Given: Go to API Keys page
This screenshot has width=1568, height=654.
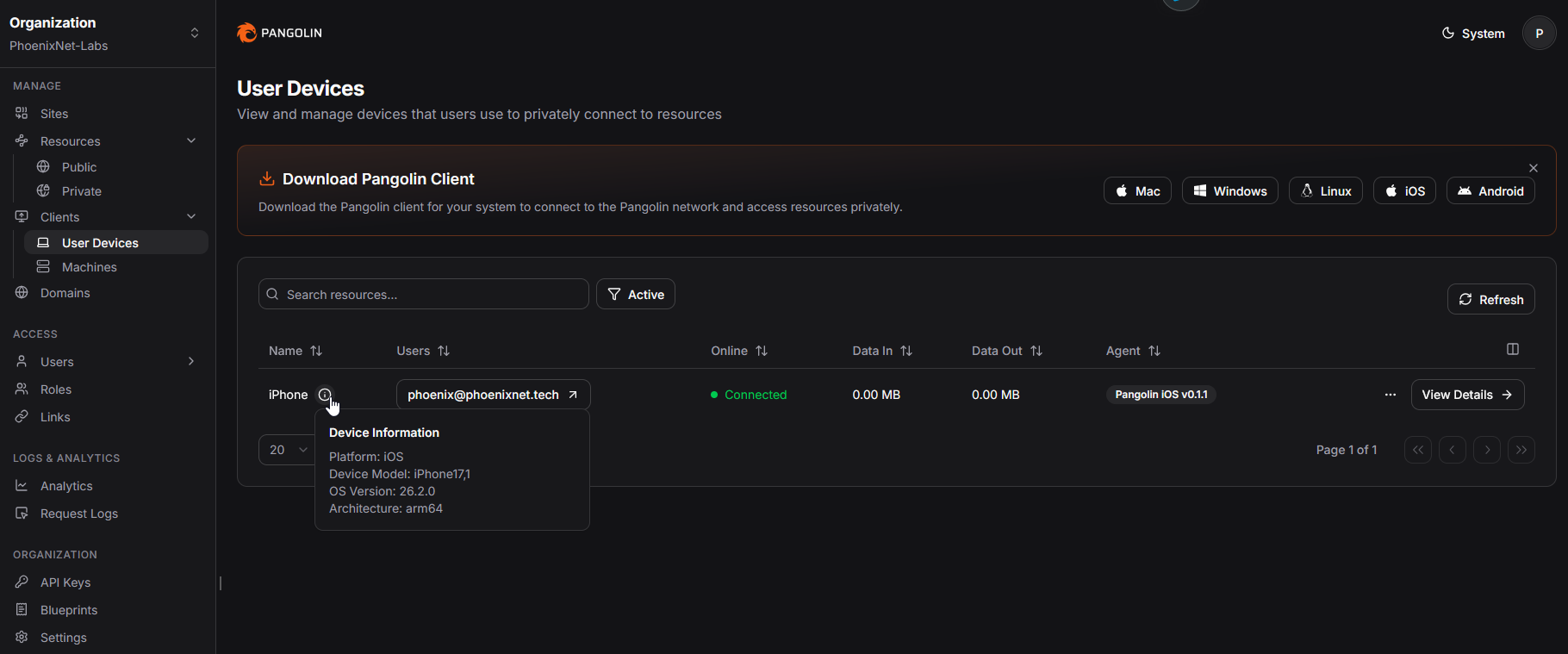Looking at the screenshot, I should 65,582.
